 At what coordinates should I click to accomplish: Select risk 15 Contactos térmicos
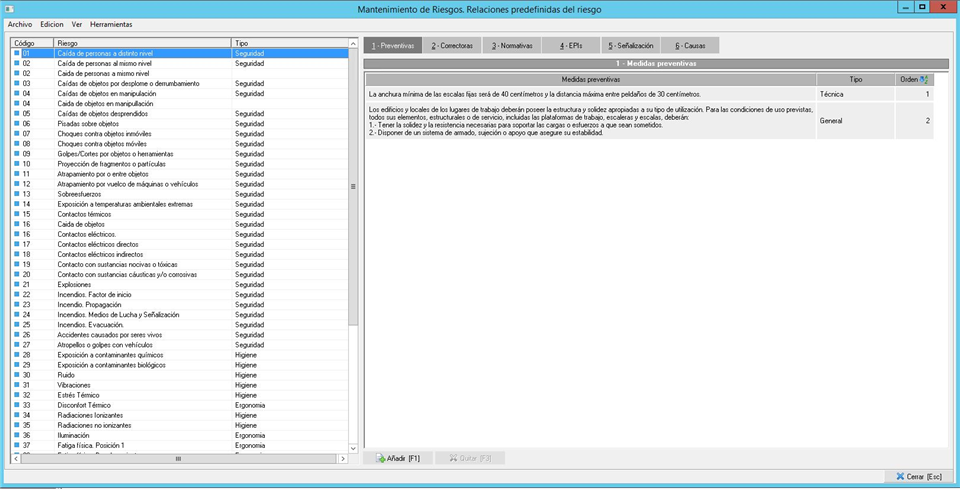(x=180, y=214)
